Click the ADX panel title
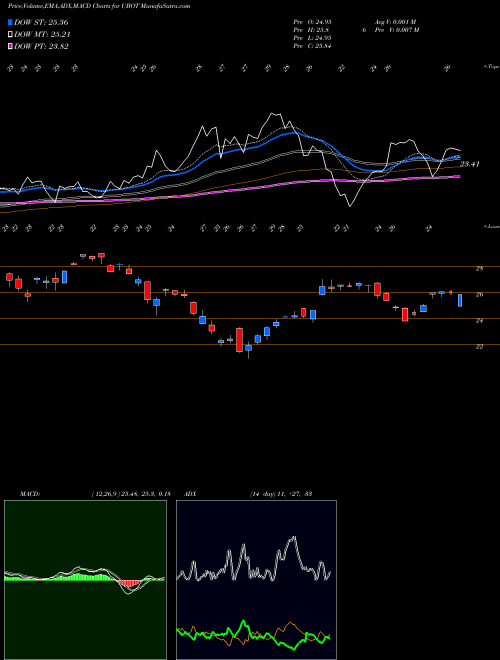 191,494
